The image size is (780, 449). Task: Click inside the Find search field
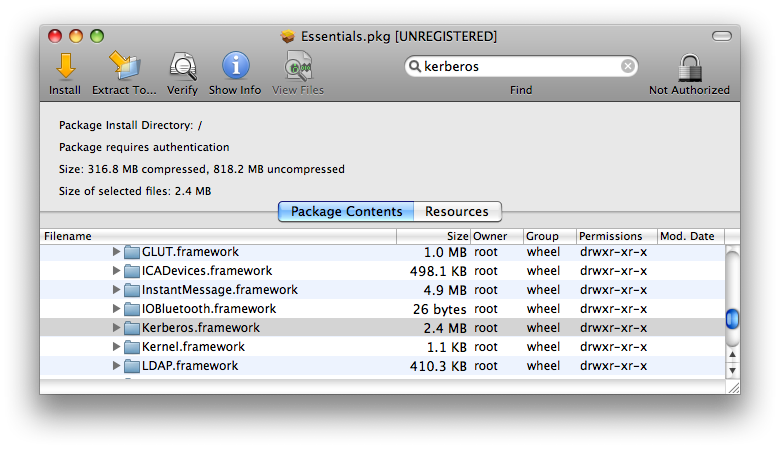coord(520,66)
